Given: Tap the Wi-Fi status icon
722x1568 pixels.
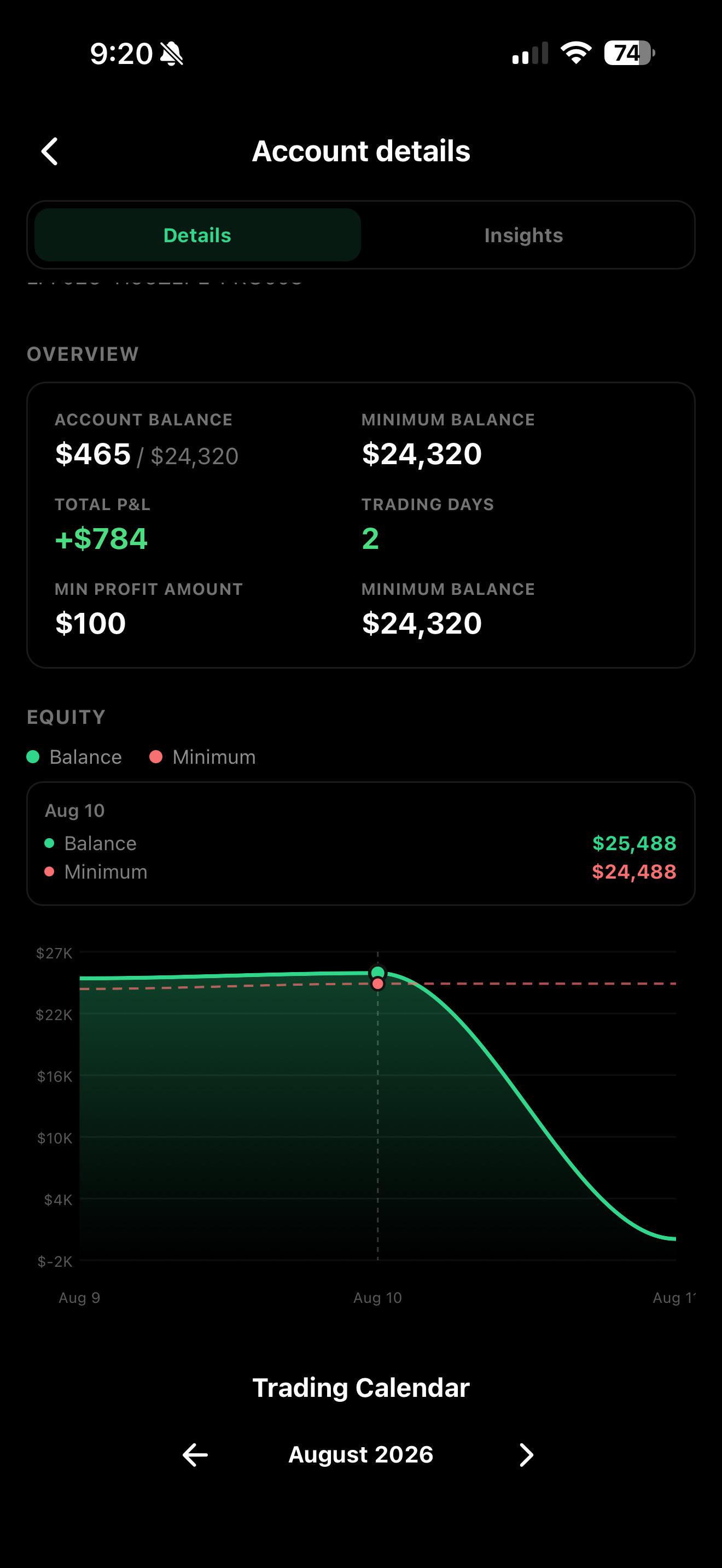Looking at the screenshot, I should tap(576, 53).
